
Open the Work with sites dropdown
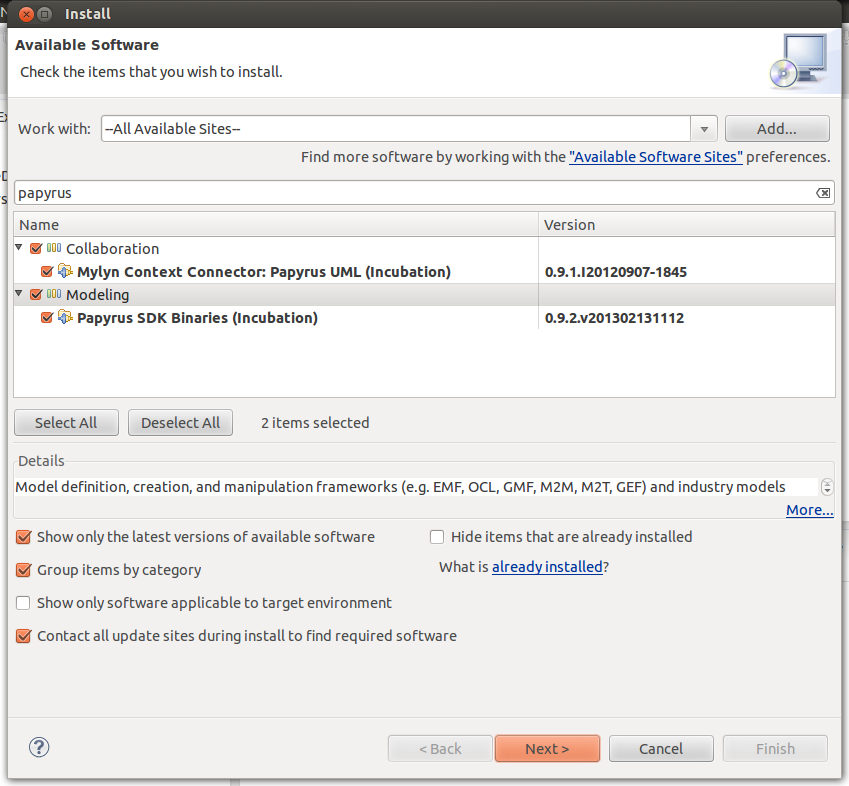[704, 129]
